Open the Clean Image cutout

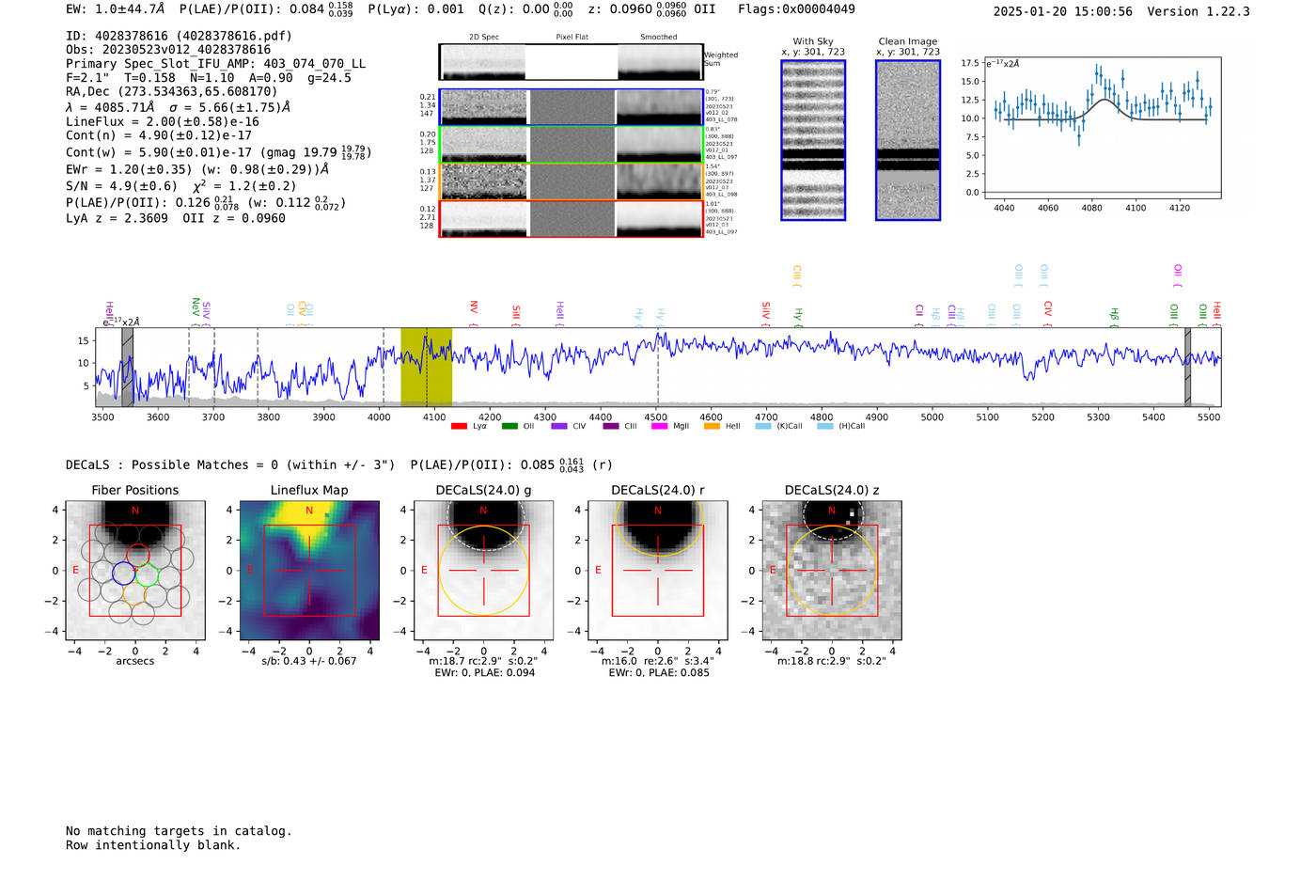coord(908,140)
